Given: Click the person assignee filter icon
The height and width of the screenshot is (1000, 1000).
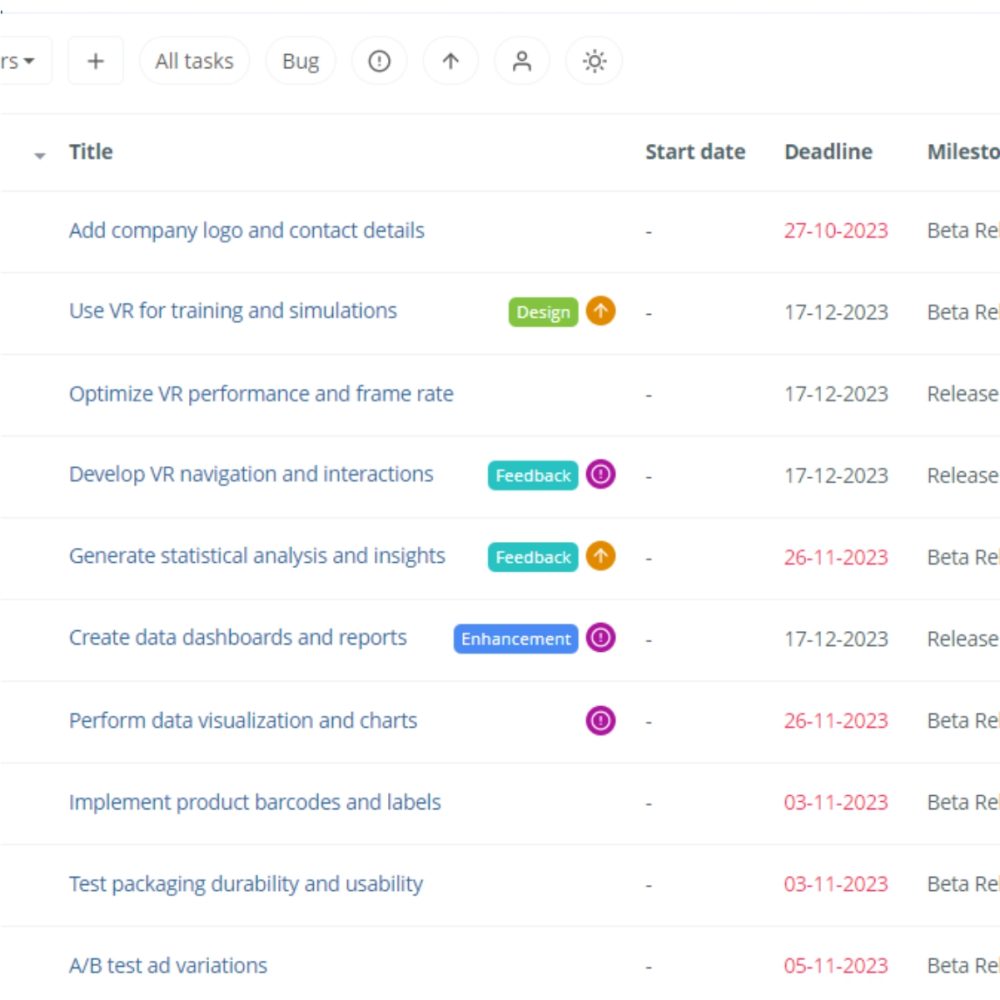Looking at the screenshot, I should coord(522,61).
